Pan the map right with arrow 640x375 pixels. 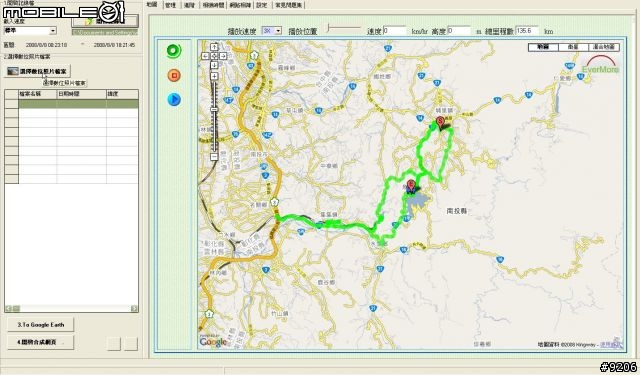[223, 56]
